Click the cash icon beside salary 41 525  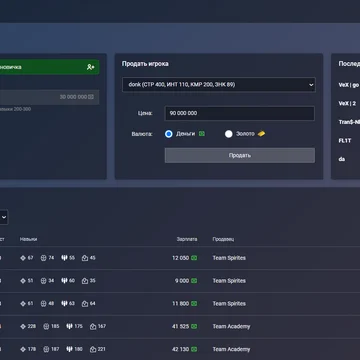click(194, 326)
